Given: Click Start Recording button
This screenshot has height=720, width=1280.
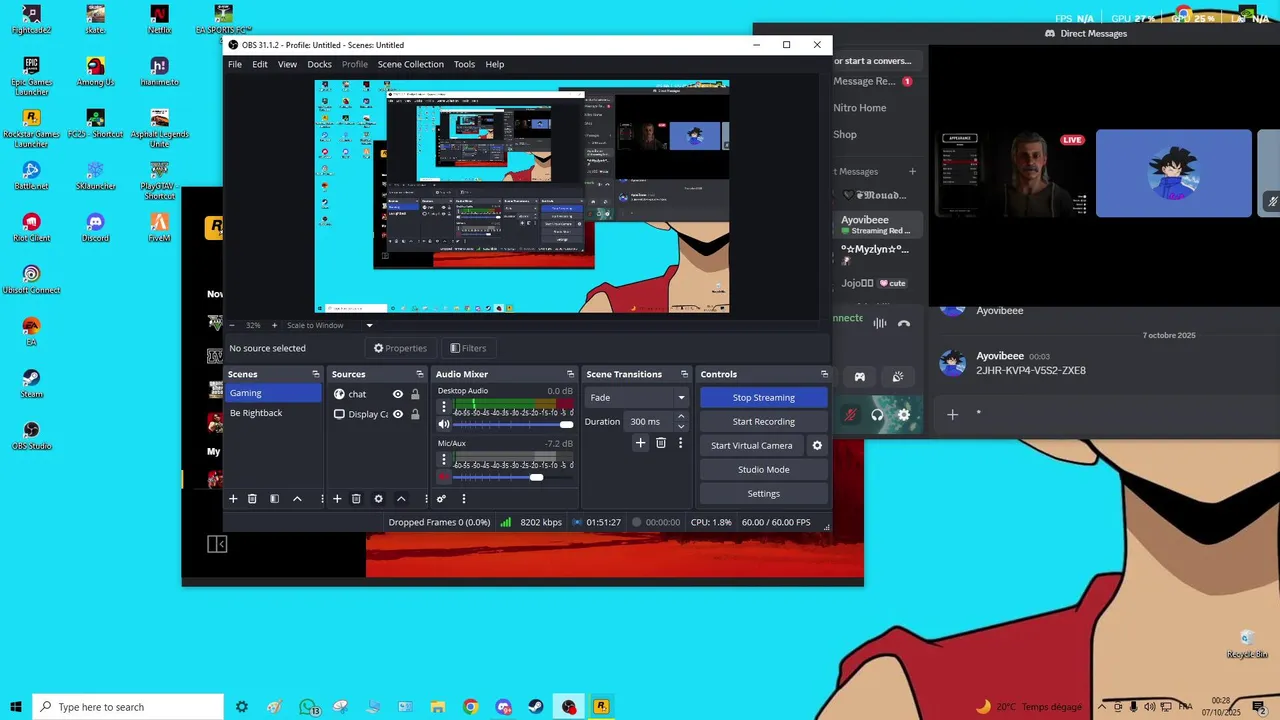Looking at the screenshot, I should point(764,422).
